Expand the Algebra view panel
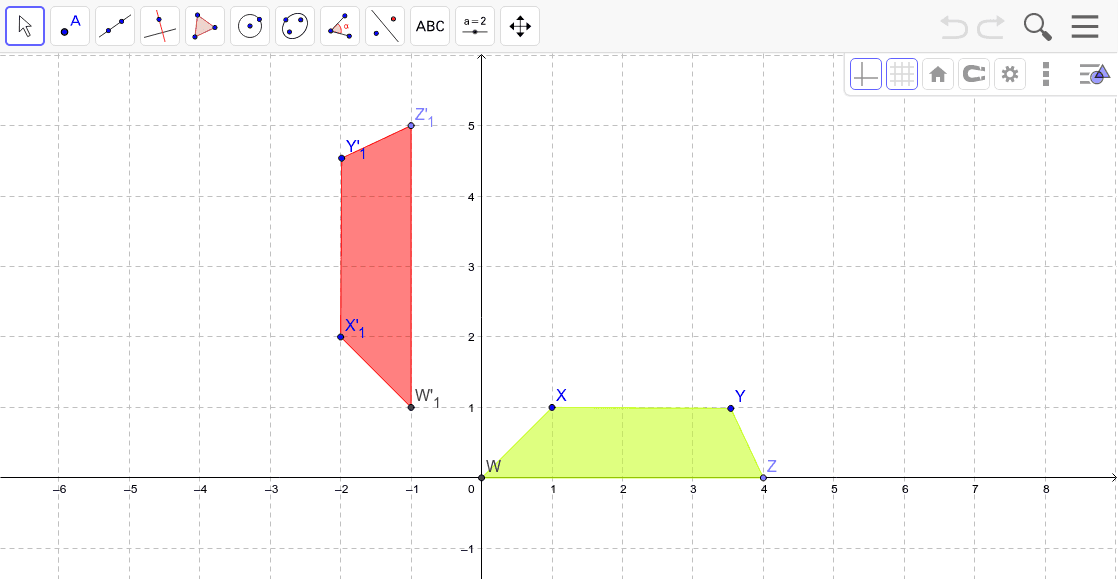This screenshot has height=581, width=1119. coord(1093,73)
